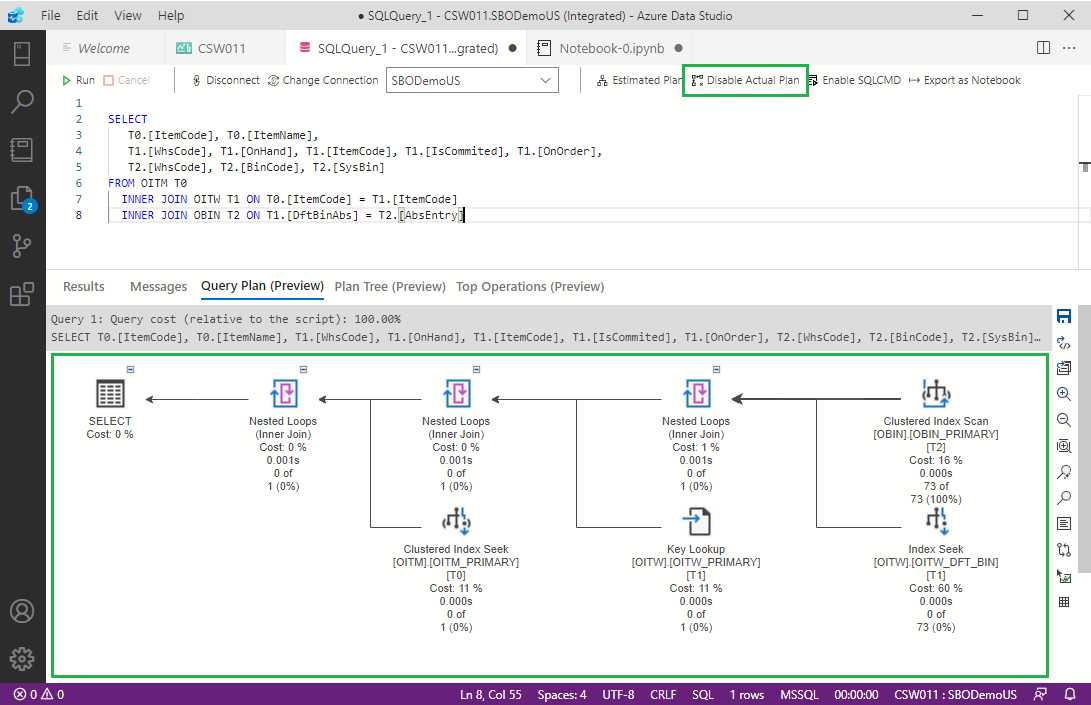Image resolution: width=1091 pixels, height=705 pixels.
Task: Open the Extensions view
Action: [22, 294]
